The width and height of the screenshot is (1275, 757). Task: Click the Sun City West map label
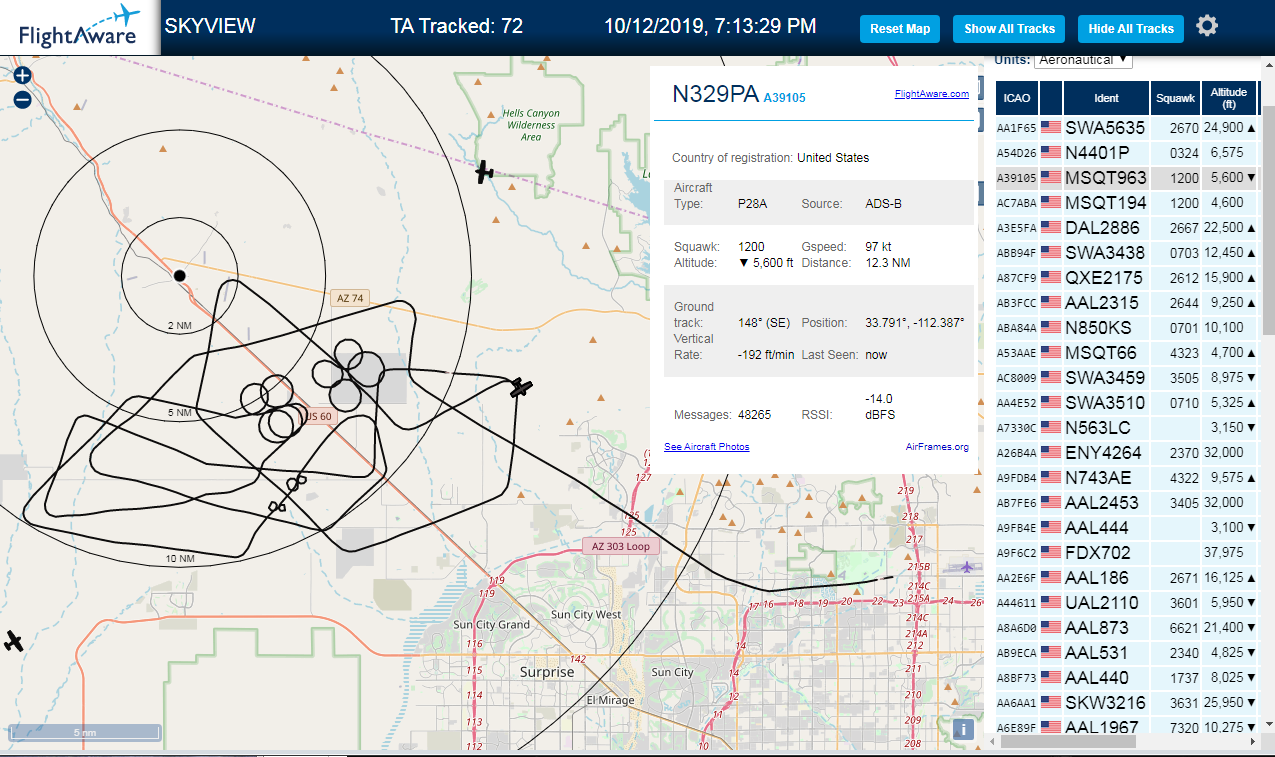[586, 614]
